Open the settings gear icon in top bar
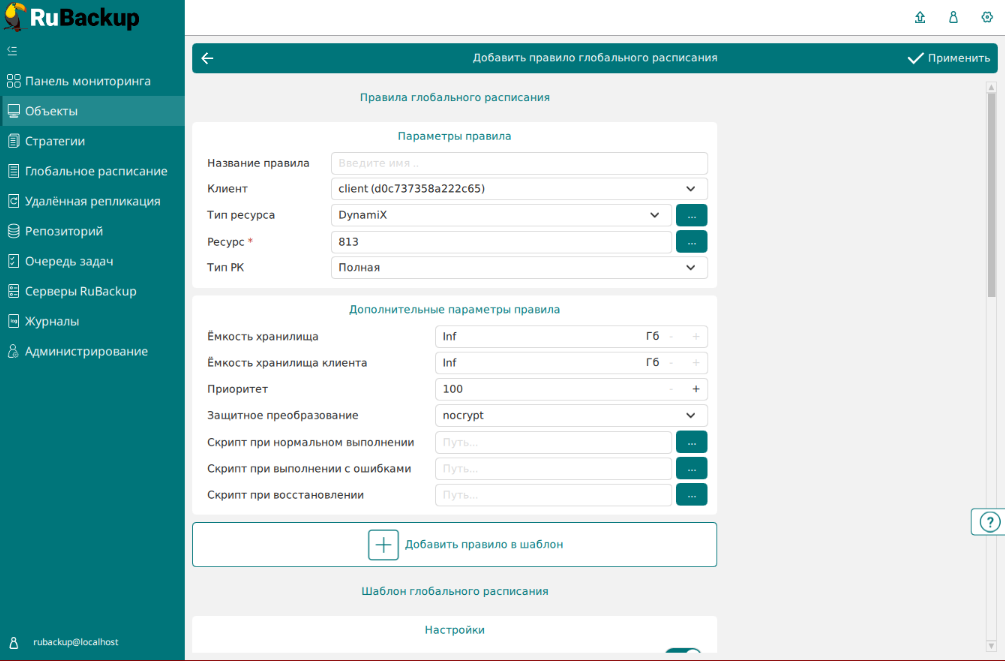 point(987,17)
